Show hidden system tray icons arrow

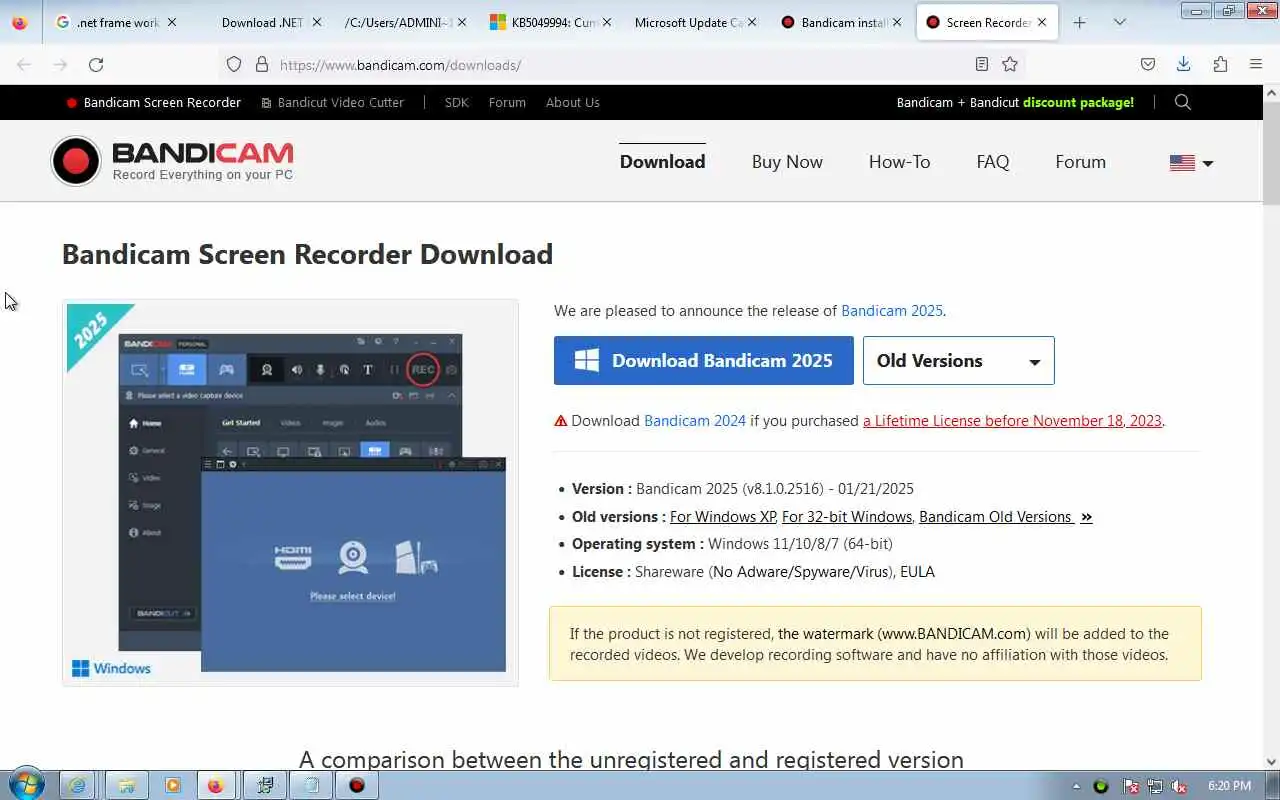1076,786
